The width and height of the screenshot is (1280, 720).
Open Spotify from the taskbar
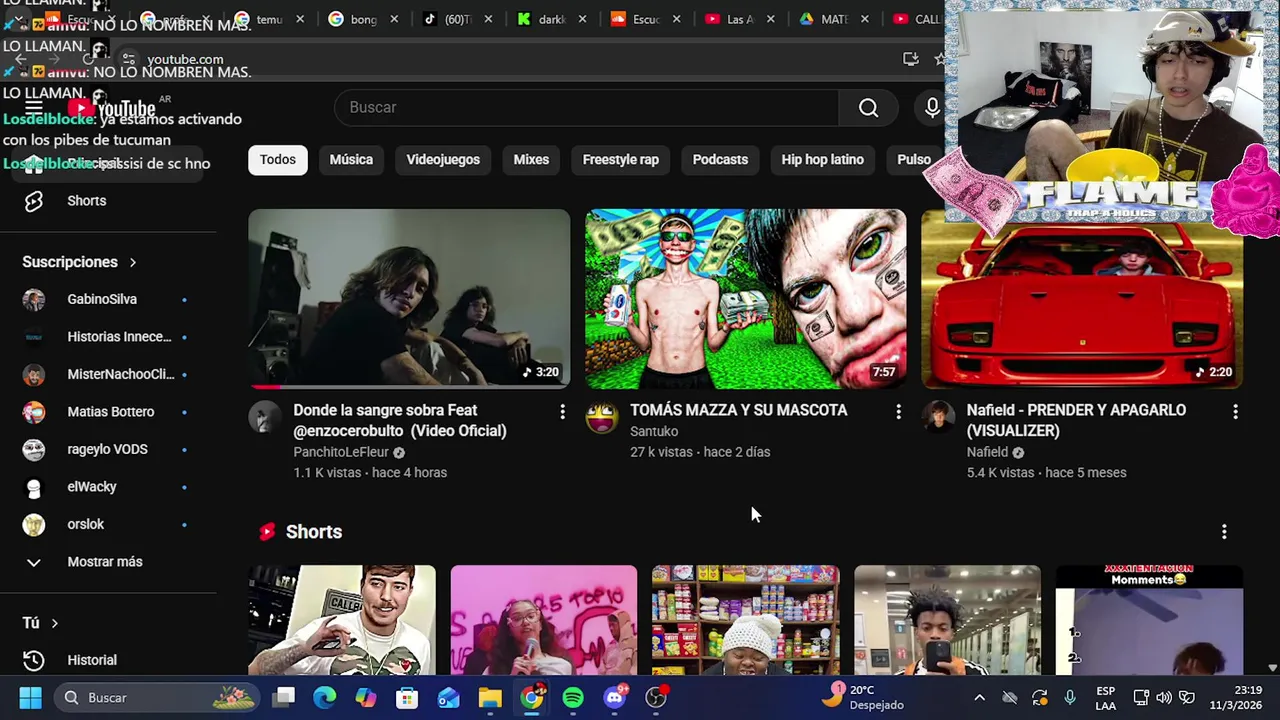point(573,698)
